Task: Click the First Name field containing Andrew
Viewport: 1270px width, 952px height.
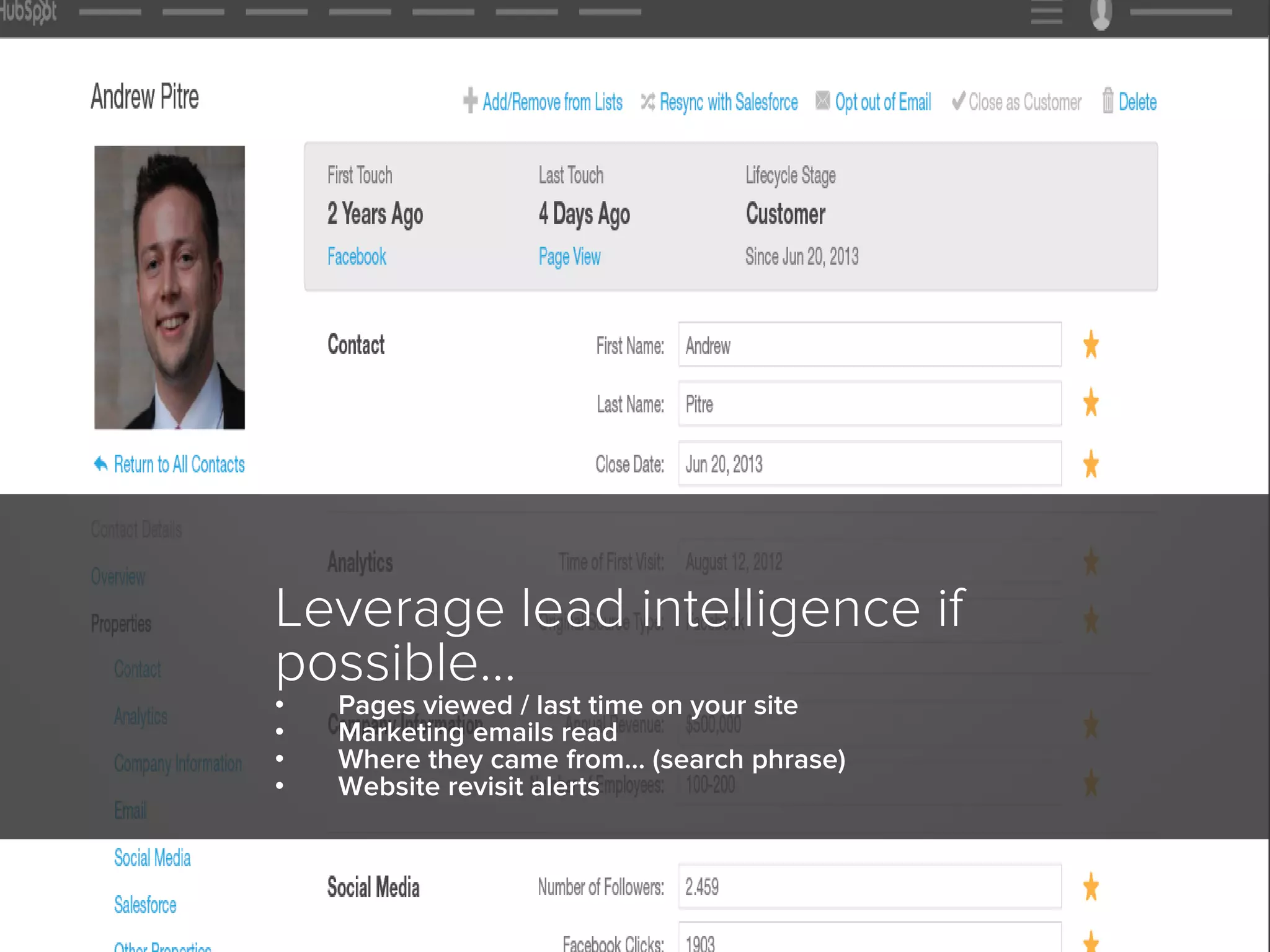Action: pyautogui.click(x=870, y=344)
